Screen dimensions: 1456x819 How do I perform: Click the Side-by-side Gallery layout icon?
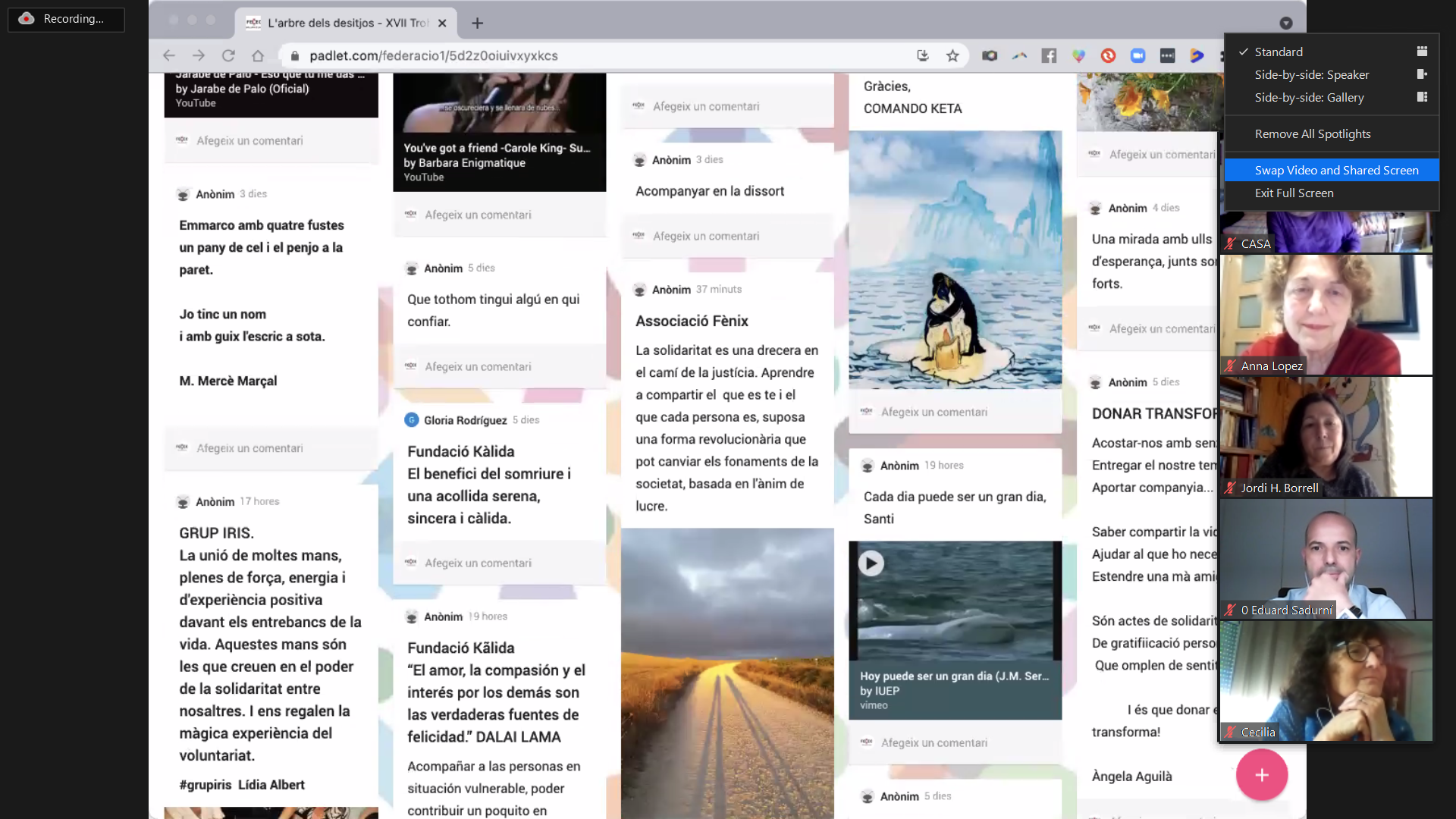[x=1422, y=97]
